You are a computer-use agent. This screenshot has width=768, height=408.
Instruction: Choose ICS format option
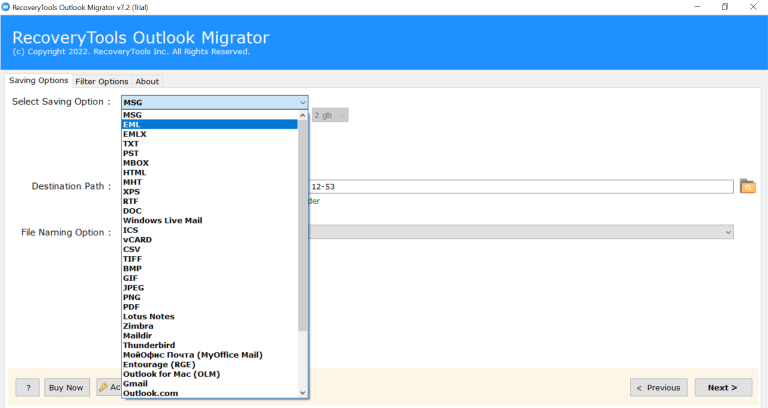point(210,230)
